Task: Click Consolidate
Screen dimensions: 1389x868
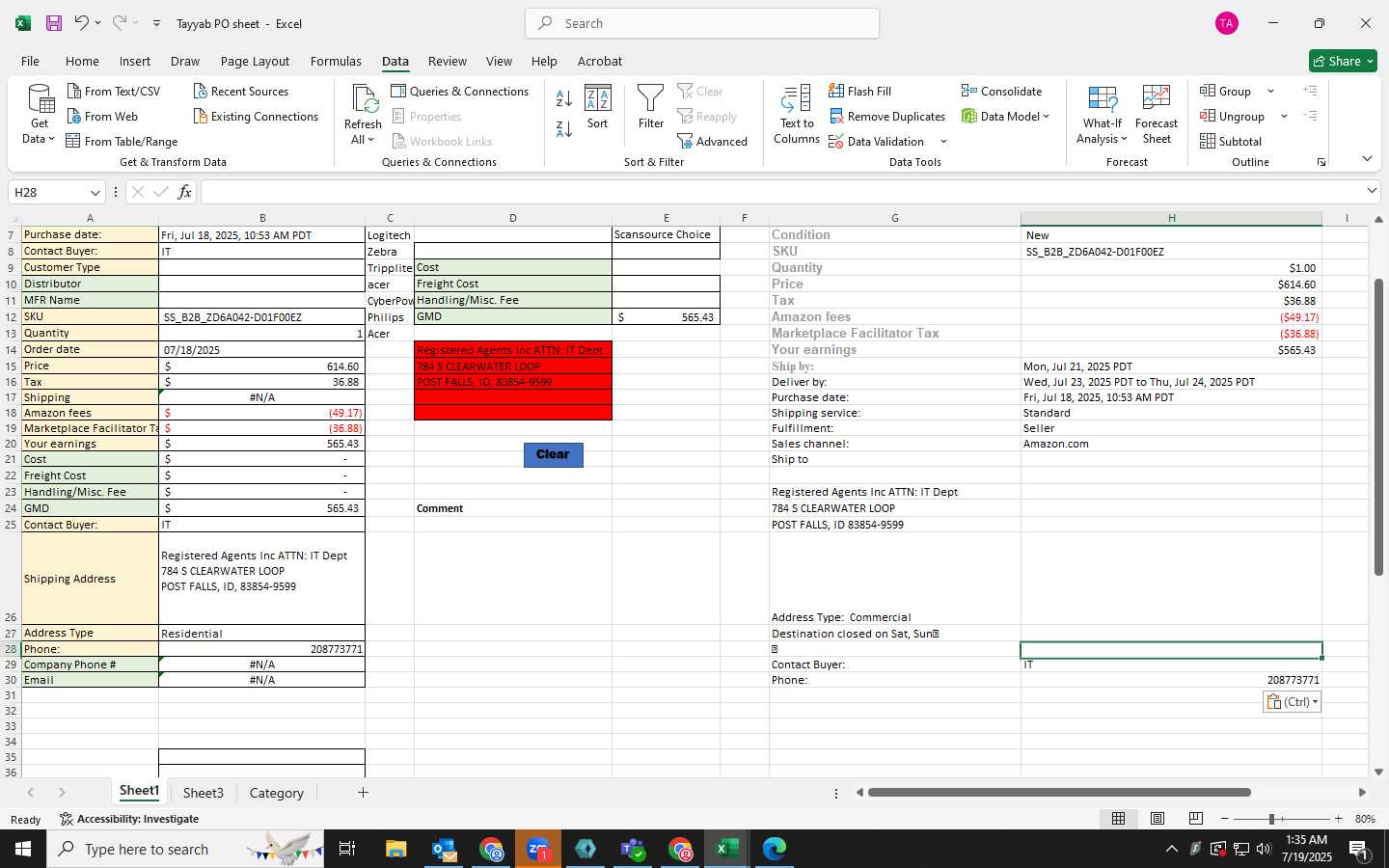Action: point(1001,91)
